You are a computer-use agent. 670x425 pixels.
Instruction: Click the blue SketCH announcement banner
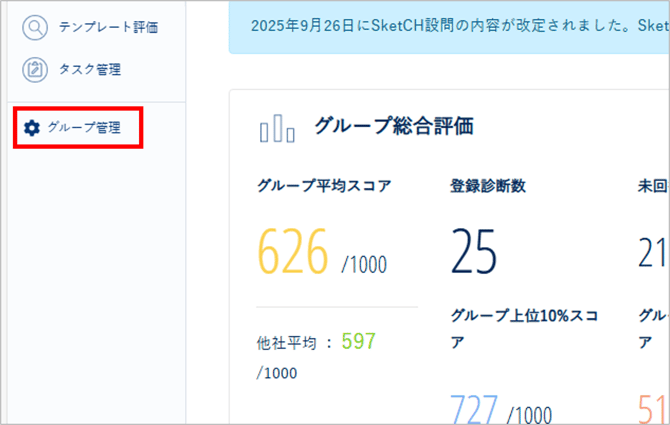450,27
